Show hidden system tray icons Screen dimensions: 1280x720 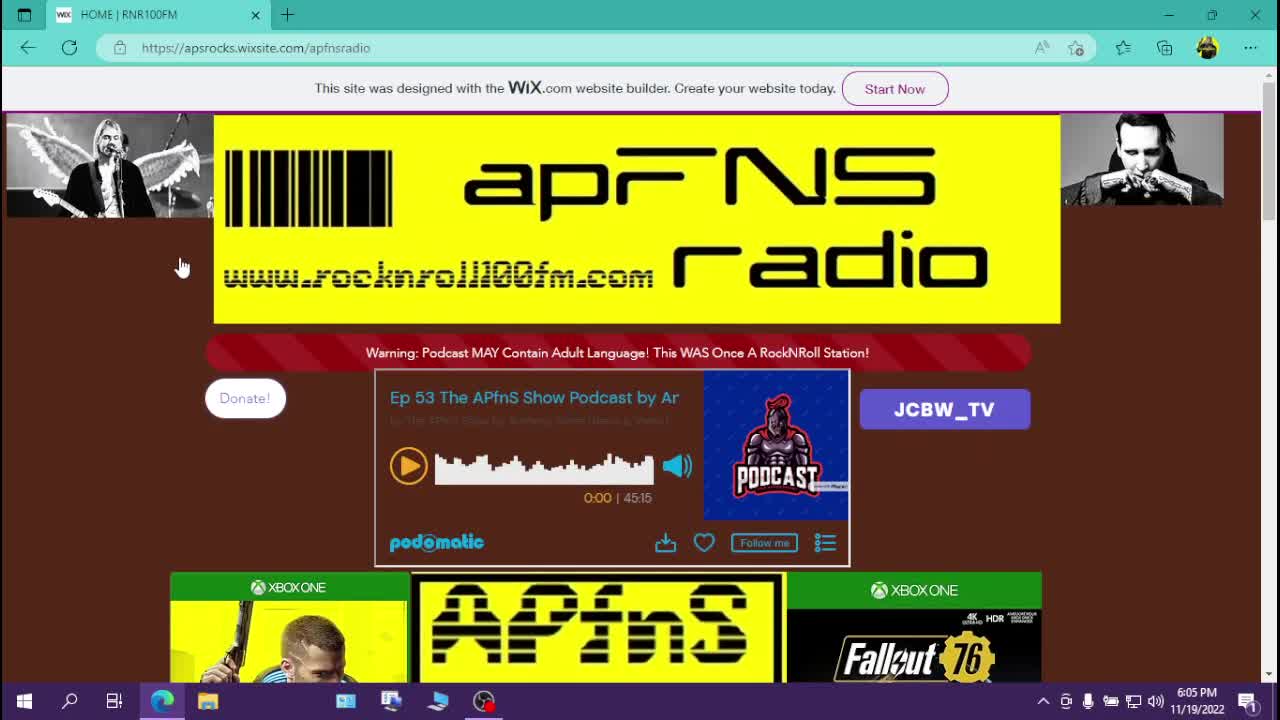(x=1043, y=701)
